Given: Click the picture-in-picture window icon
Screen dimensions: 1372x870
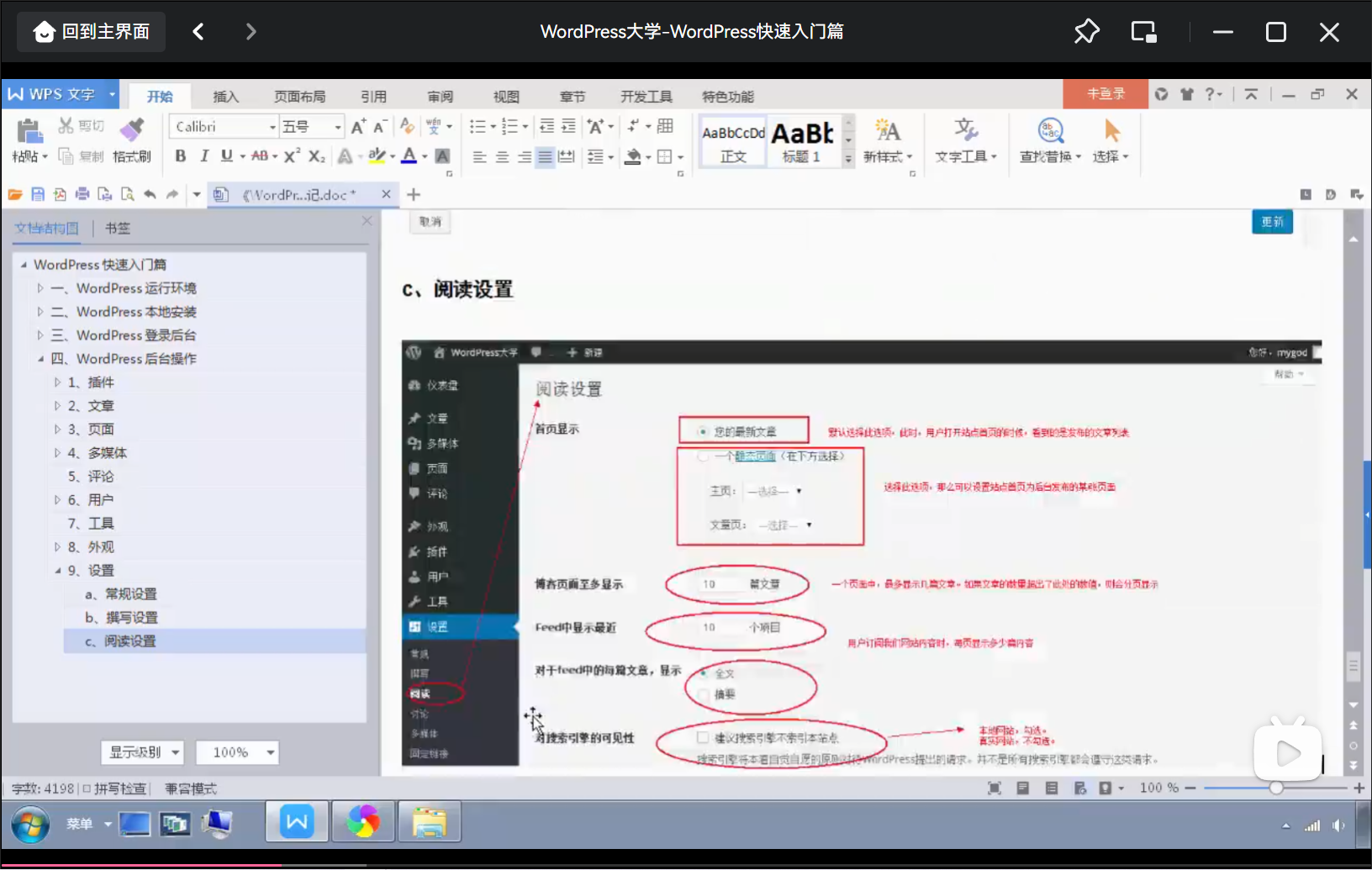Looking at the screenshot, I should [x=1143, y=32].
